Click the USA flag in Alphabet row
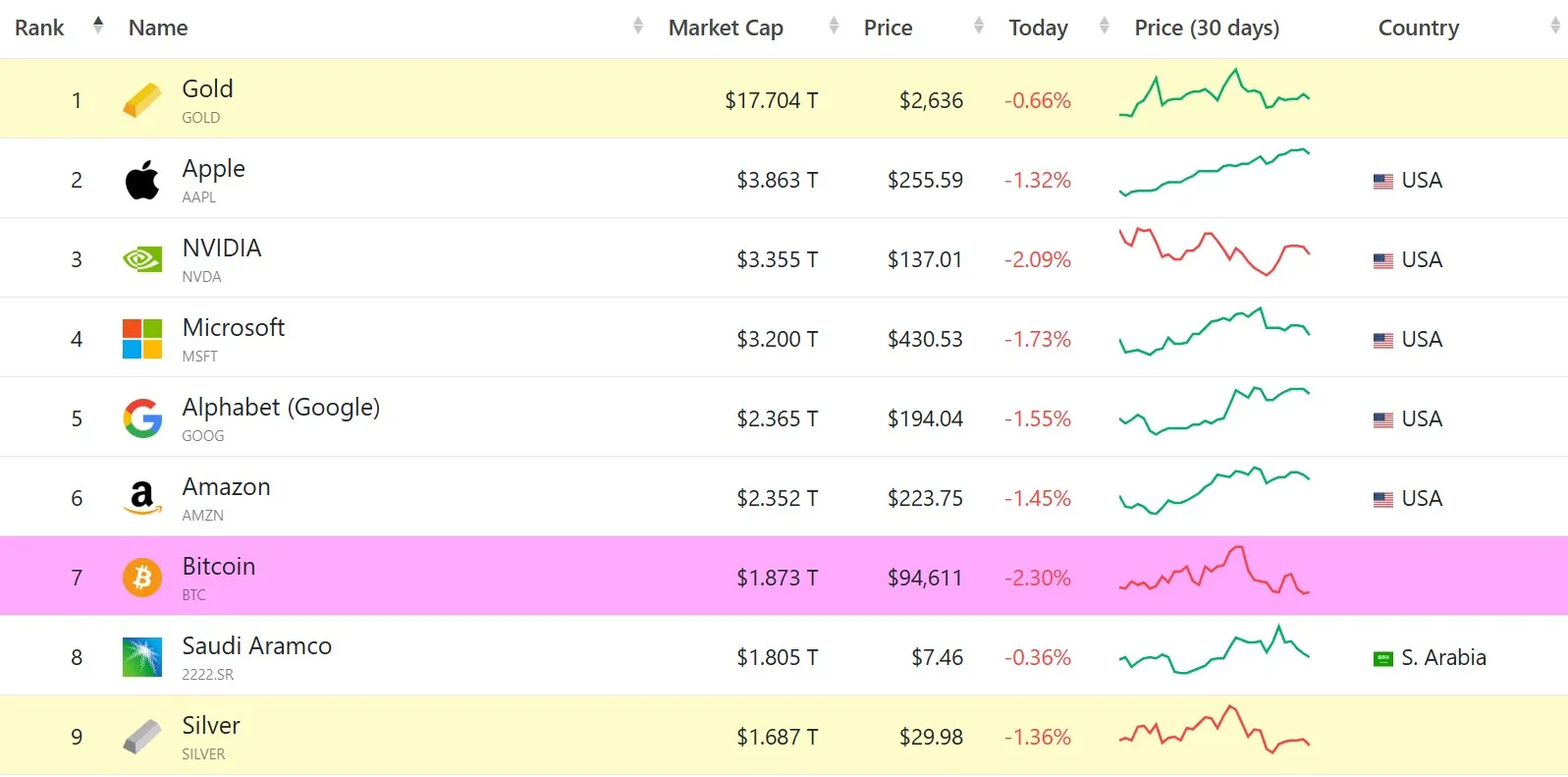Screen dimensions: 1568x777 tap(1383, 420)
